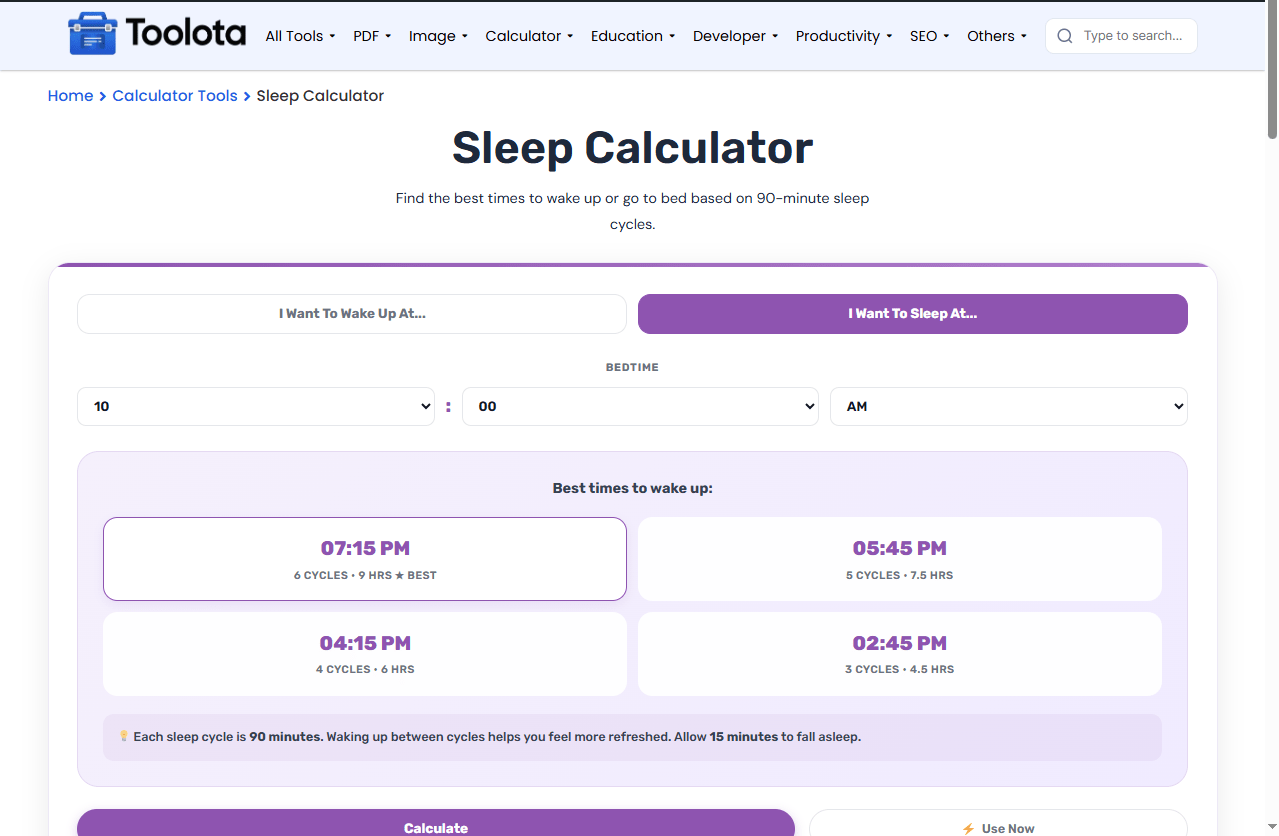The height and width of the screenshot is (836, 1279).
Task: Click the 4 CYCLES • 6 HRS text
Action: coord(365,669)
